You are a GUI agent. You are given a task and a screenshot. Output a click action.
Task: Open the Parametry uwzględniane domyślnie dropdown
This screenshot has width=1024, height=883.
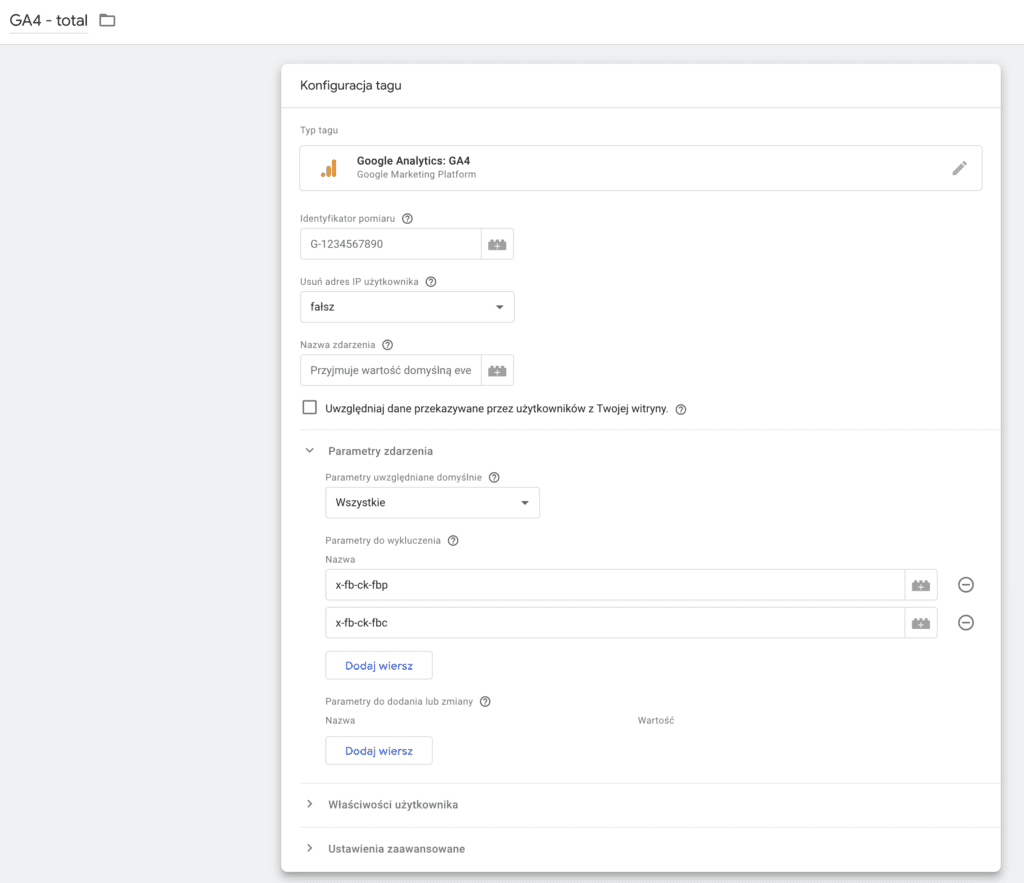click(432, 503)
